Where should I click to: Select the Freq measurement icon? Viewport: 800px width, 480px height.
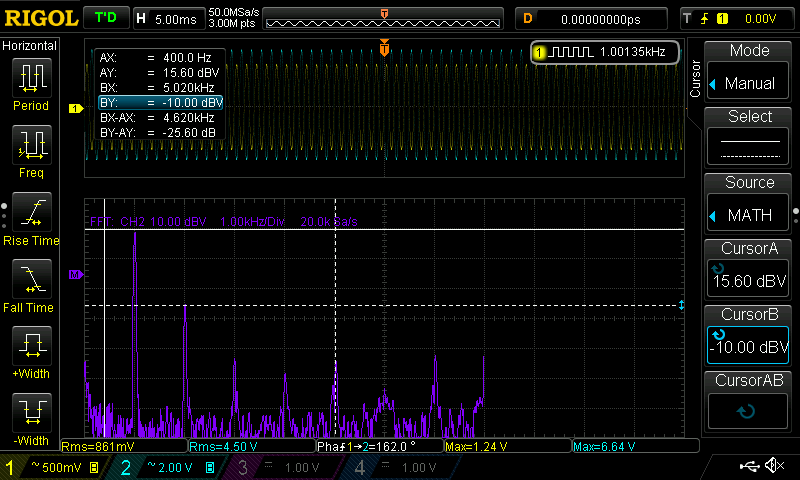[32, 144]
